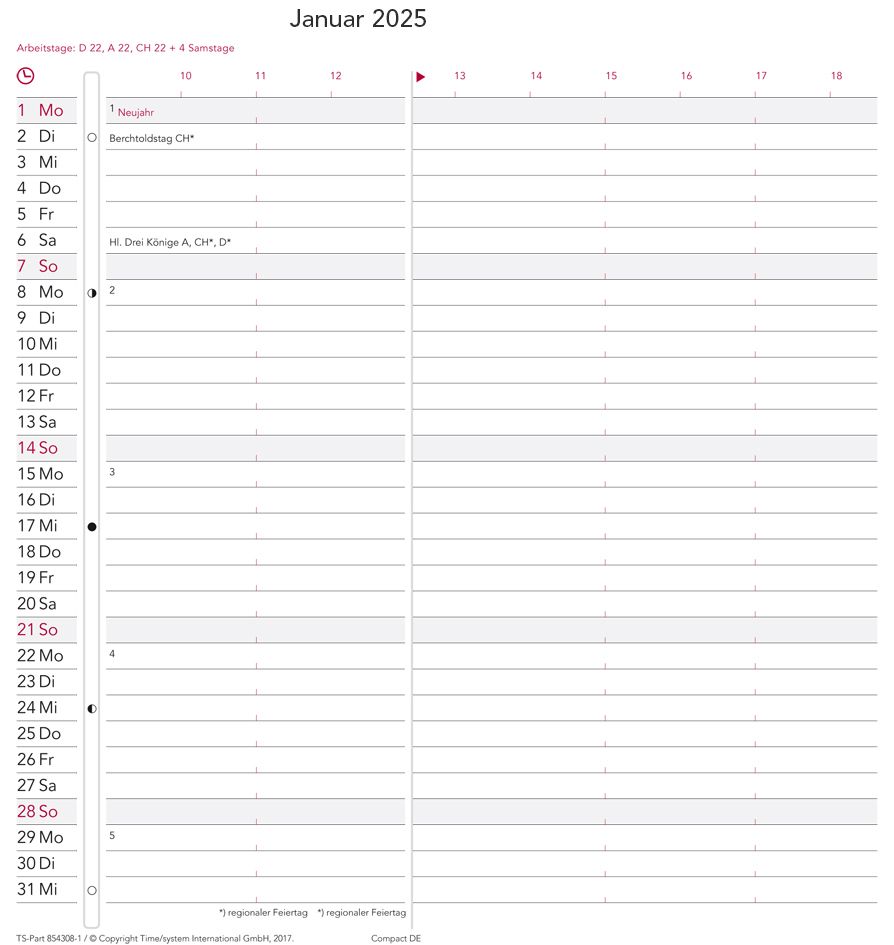Viewport: 894px width, 945px height.
Task: Click the 18 hour column header
Action: (x=836, y=75)
